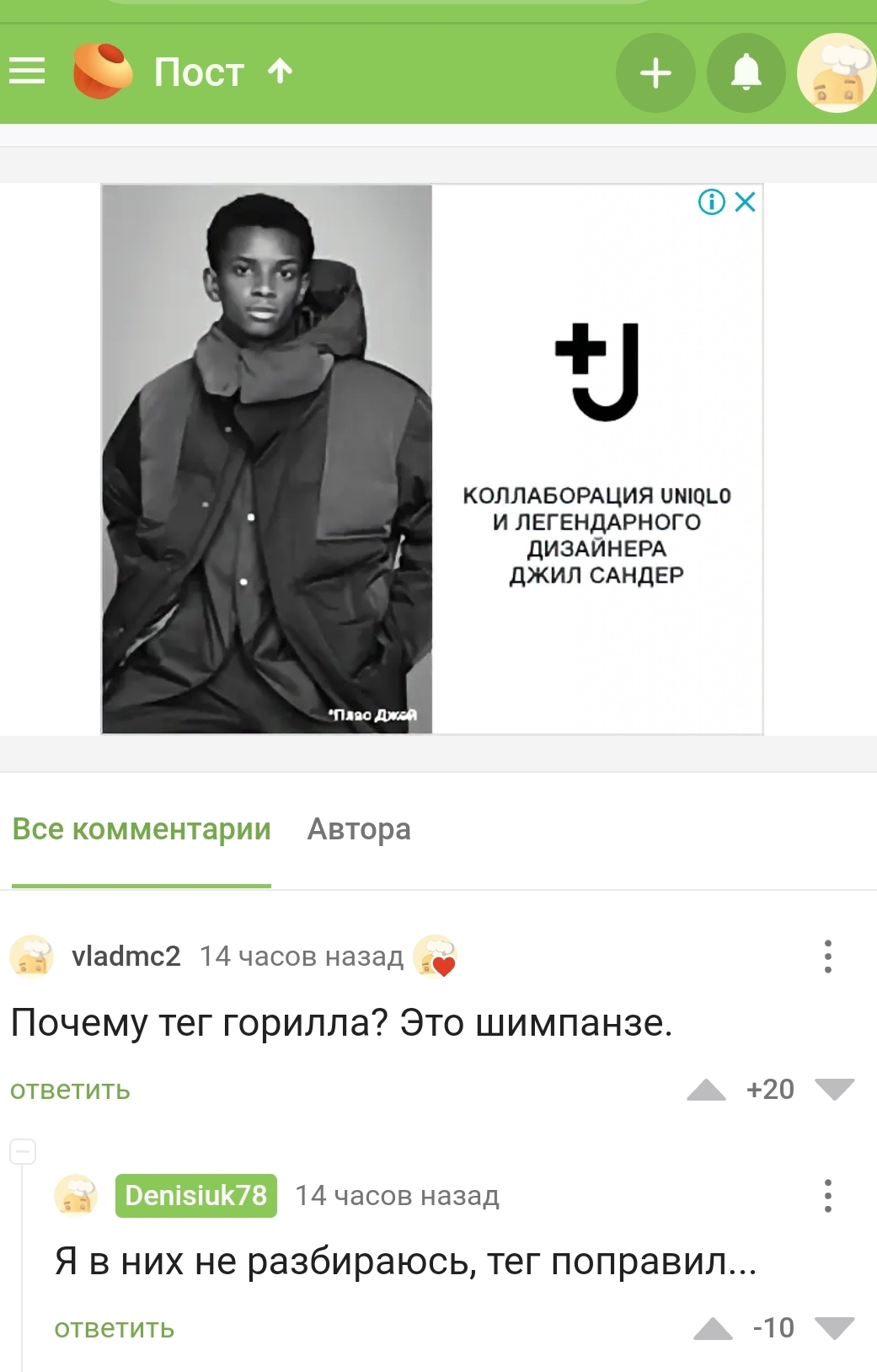Open Denisiuk78 comment options menu
The width and height of the screenshot is (877, 1372).
[828, 1195]
